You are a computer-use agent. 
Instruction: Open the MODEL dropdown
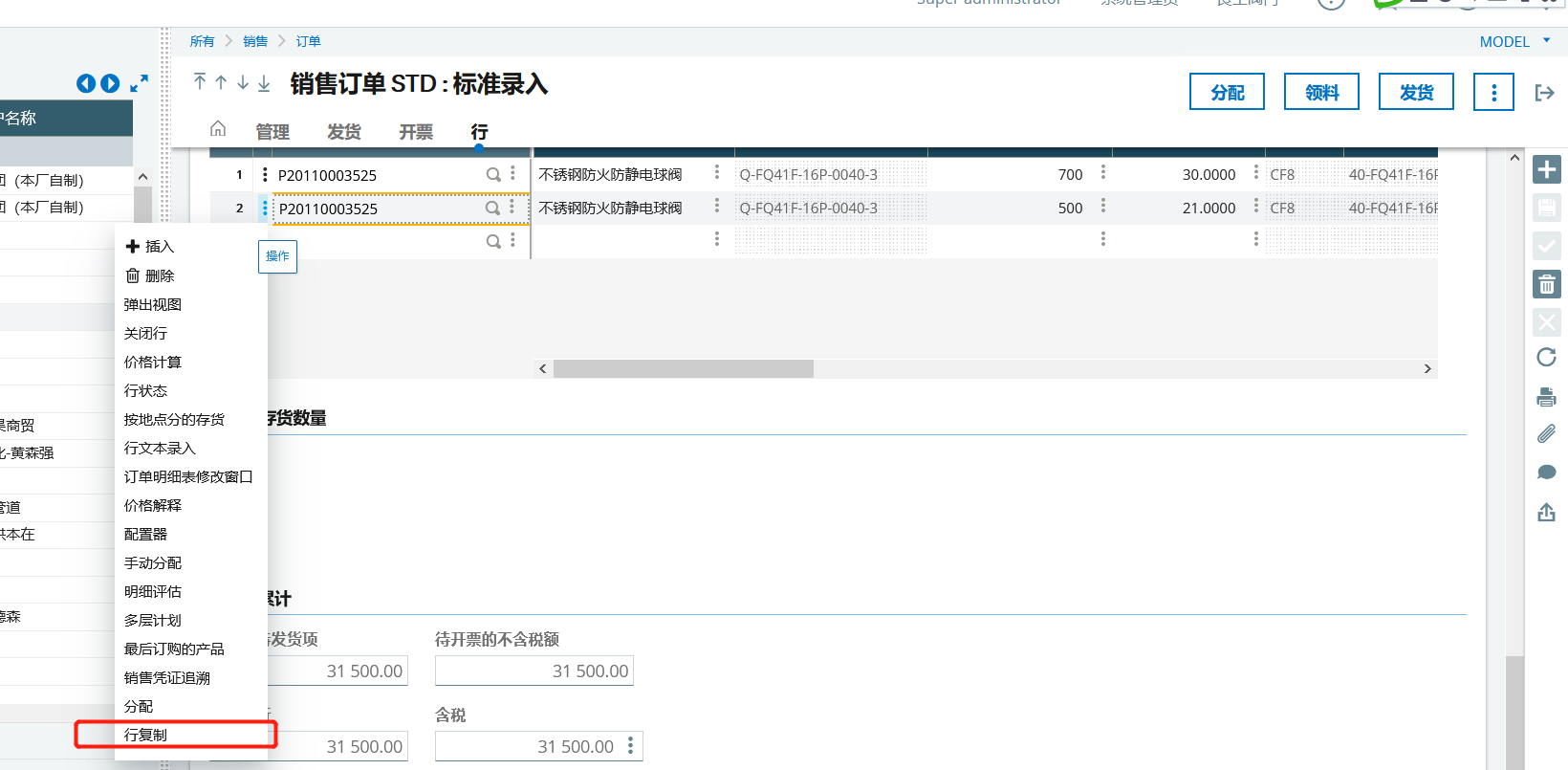coord(1514,41)
